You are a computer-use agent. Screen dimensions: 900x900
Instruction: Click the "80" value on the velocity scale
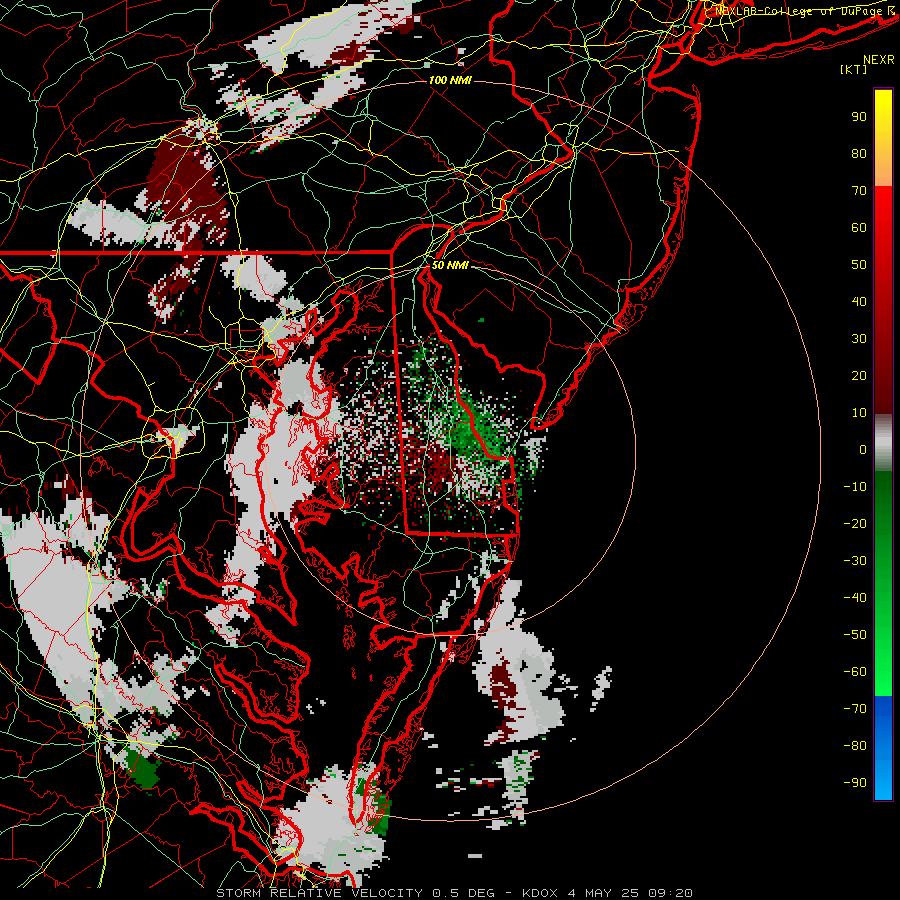[859, 153]
